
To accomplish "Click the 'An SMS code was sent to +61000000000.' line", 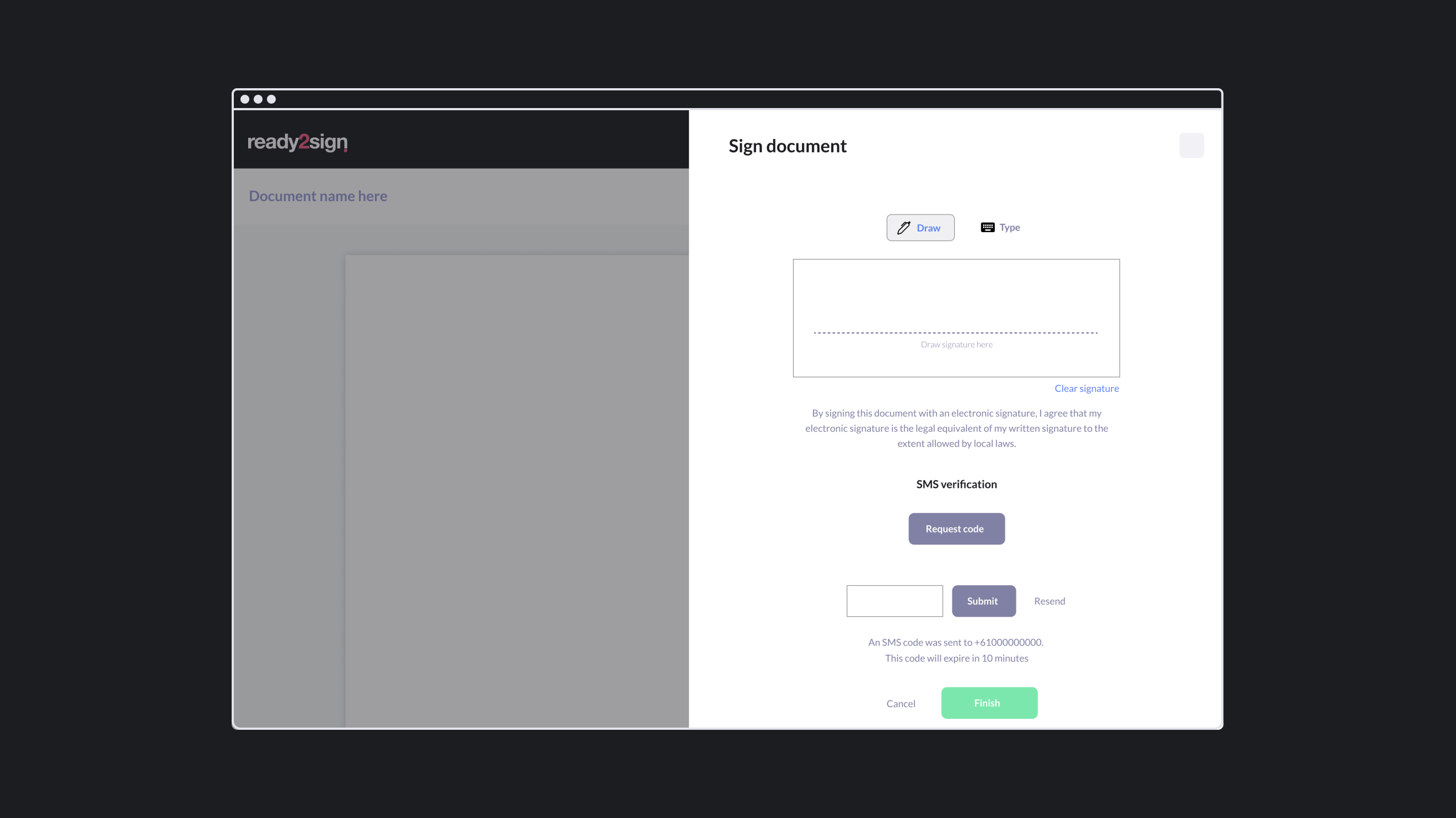I will pyautogui.click(x=956, y=642).
